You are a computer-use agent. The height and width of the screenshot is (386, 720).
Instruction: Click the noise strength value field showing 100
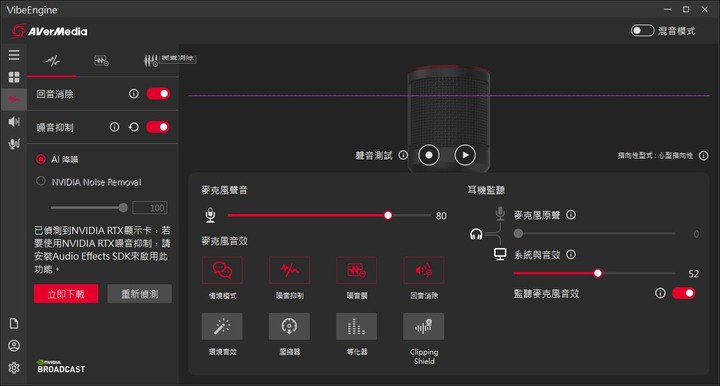pos(150,207)
